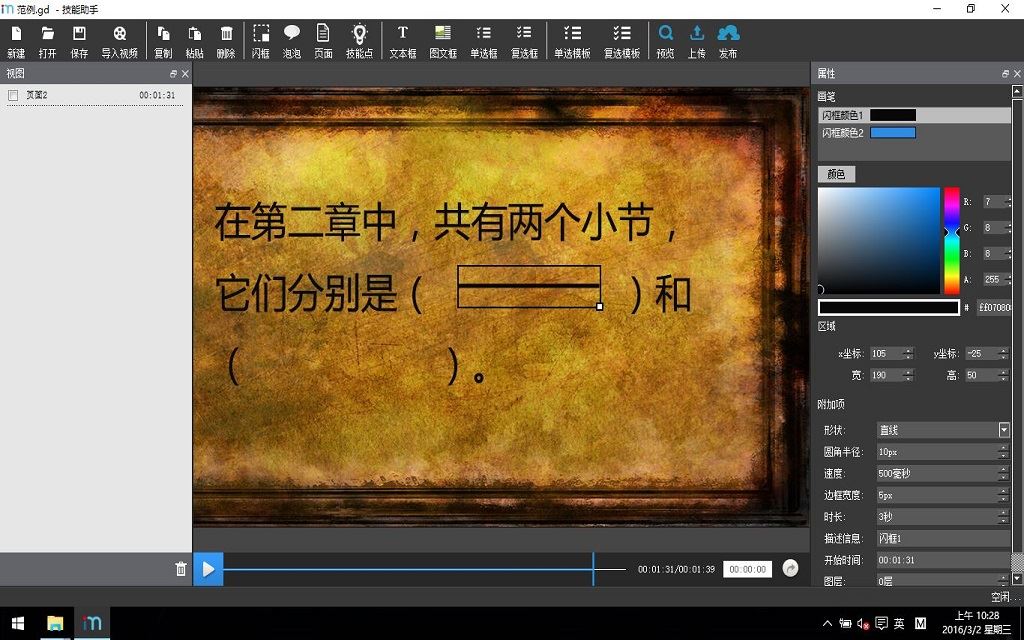Click the resize handle of the flash frame
This screenshot has height=640, width=1024.
(600, 306)
